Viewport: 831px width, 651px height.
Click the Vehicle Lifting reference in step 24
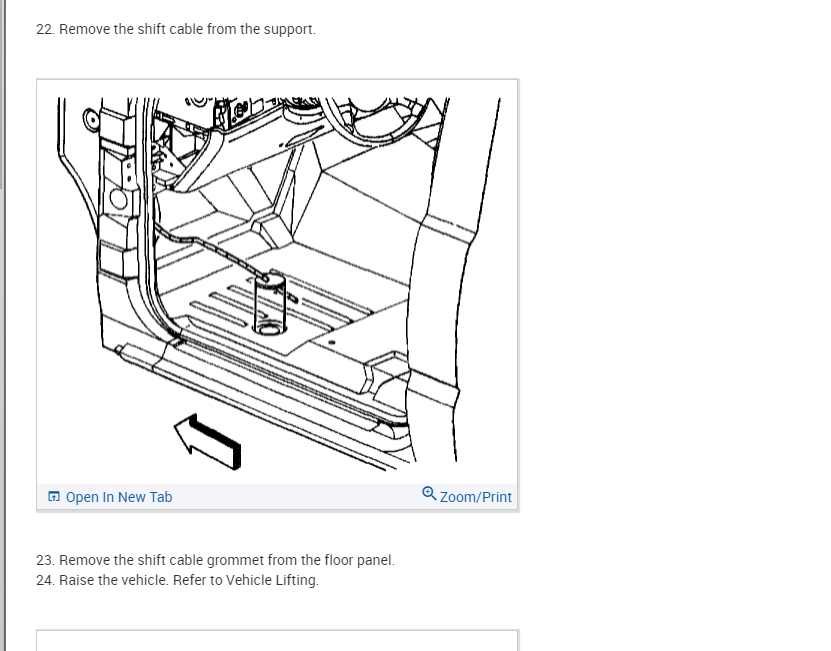coord(272,580)
